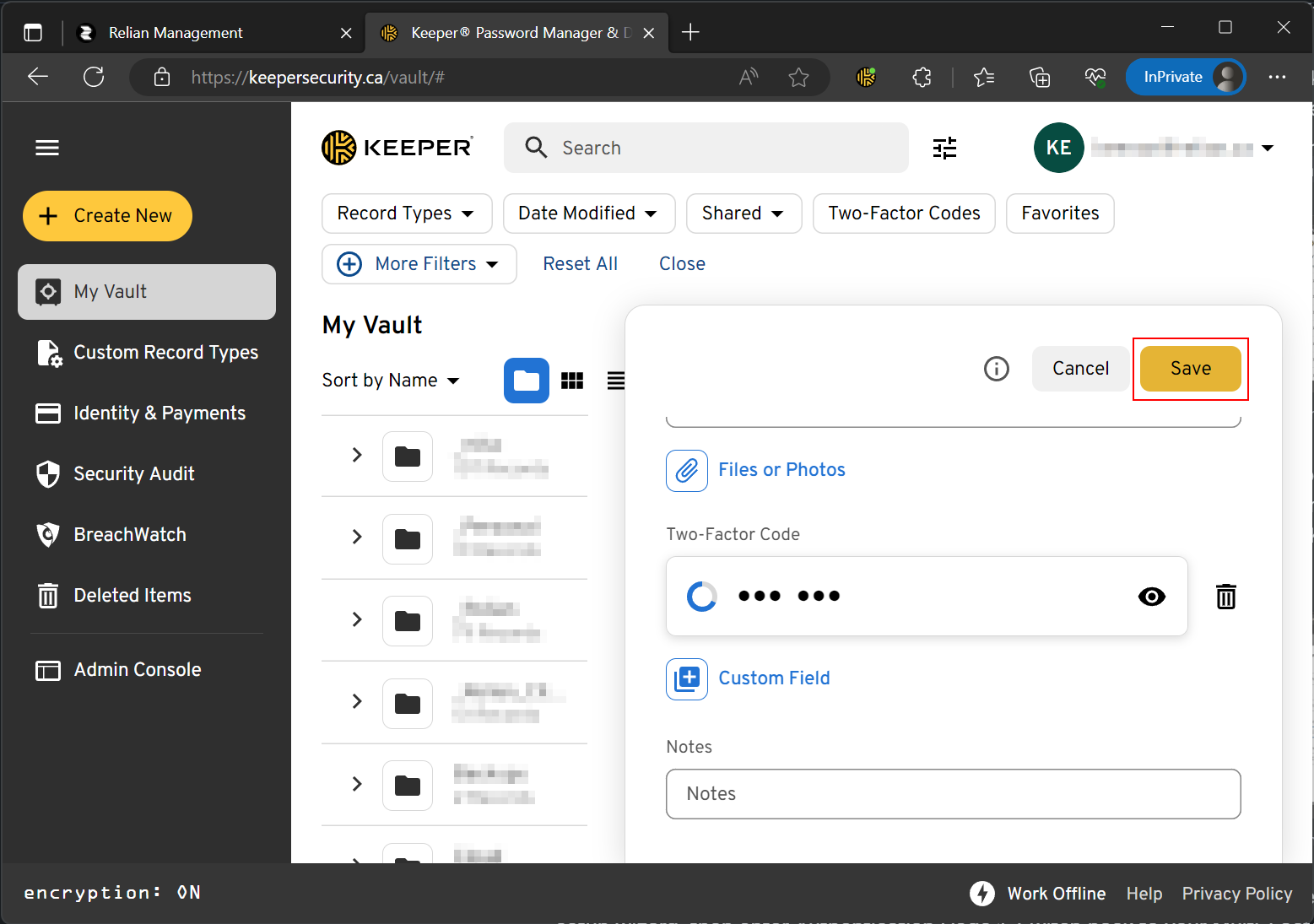Open More Filters dropdown
Viewport: 1314px width, 924px height.
click(419, 264)
